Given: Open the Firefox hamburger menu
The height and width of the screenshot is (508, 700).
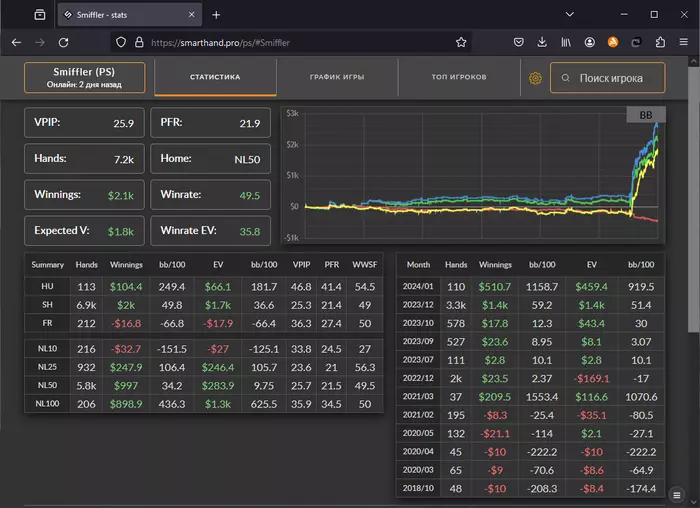Looking at the screenshot, I should (x=683, y=42).
